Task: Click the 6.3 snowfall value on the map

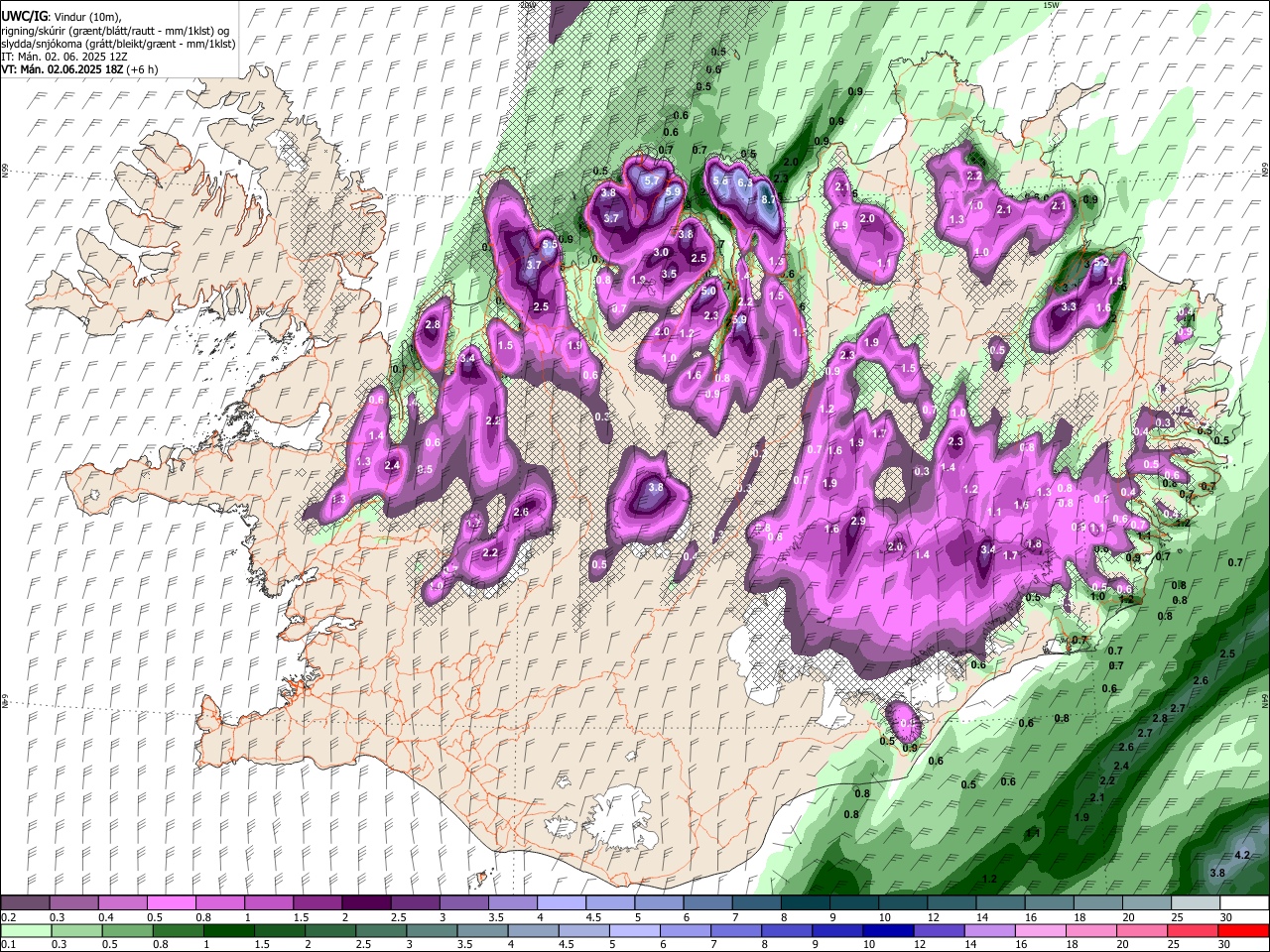Action: tap(746, 182)
